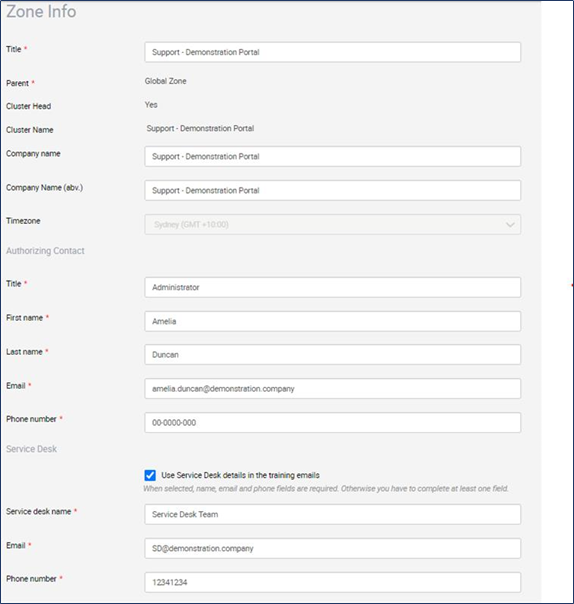Uncheck Use Service Desk details checkbox

point(150,475)
